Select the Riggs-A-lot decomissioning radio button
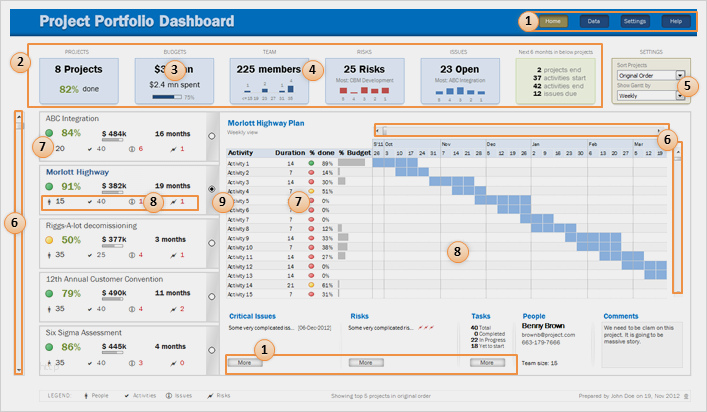 tap(212, 243)
